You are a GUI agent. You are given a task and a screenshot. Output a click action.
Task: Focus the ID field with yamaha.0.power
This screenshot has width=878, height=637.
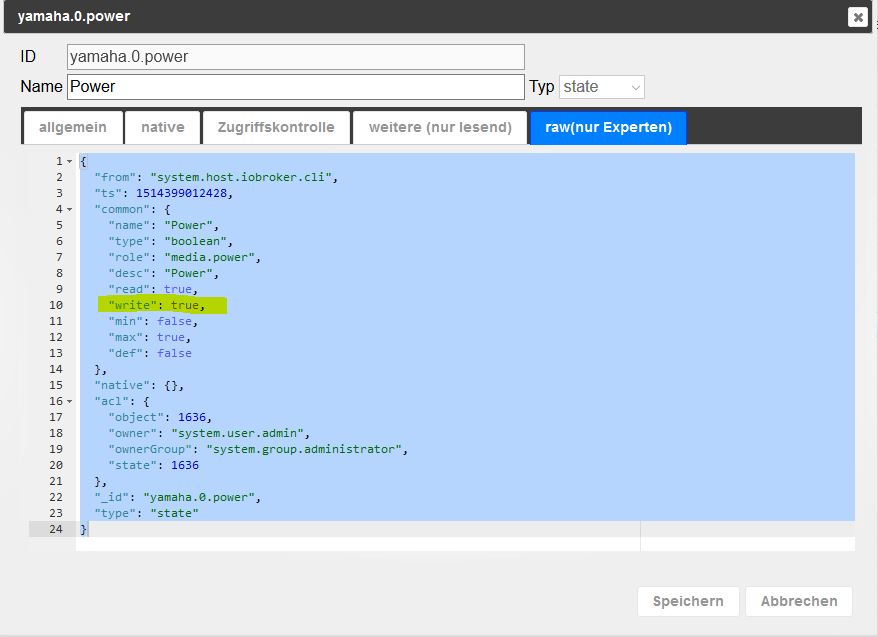295,57
